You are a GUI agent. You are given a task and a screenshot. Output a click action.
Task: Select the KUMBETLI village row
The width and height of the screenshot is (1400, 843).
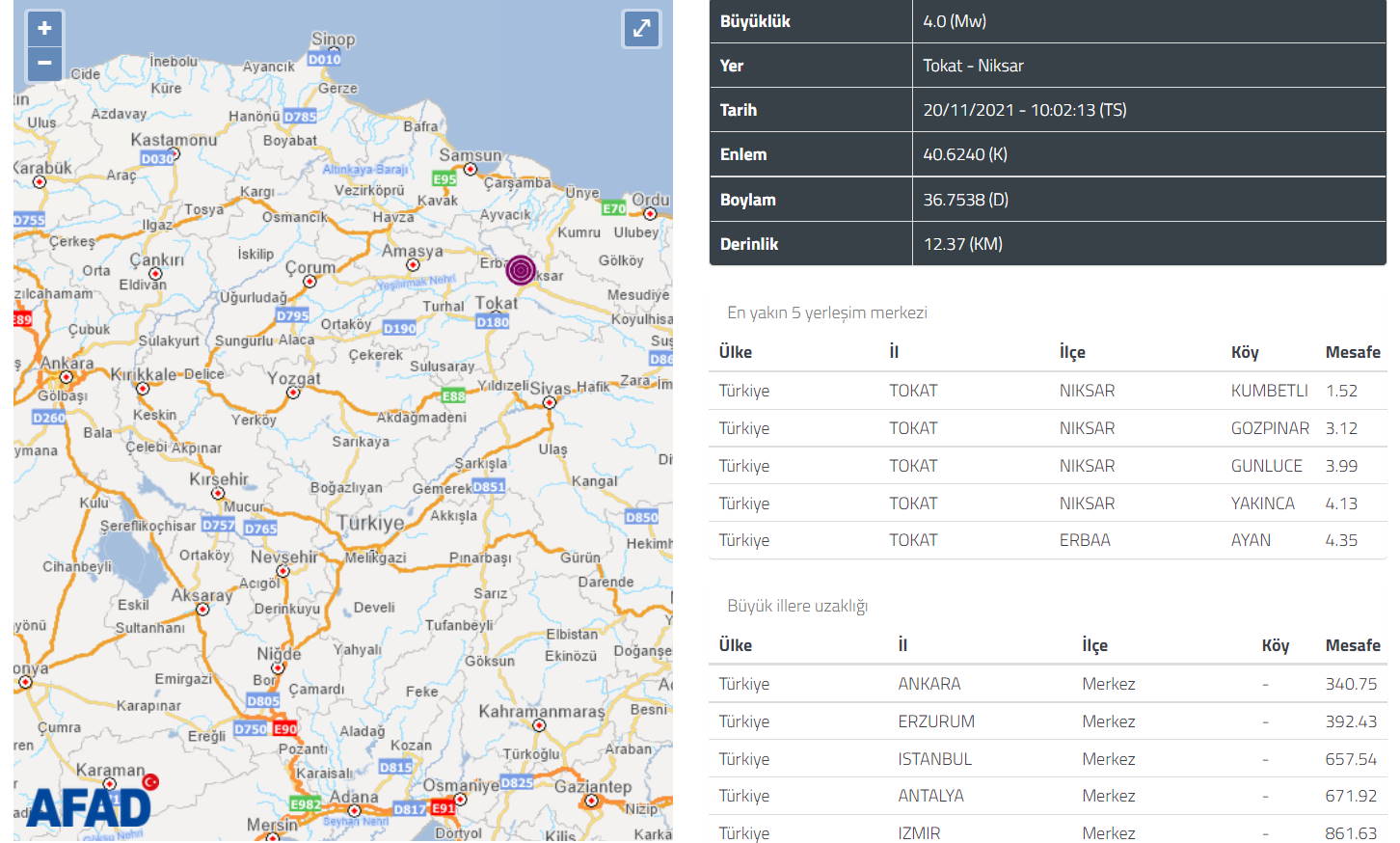pyautogui.click(x=1047, y=391)
